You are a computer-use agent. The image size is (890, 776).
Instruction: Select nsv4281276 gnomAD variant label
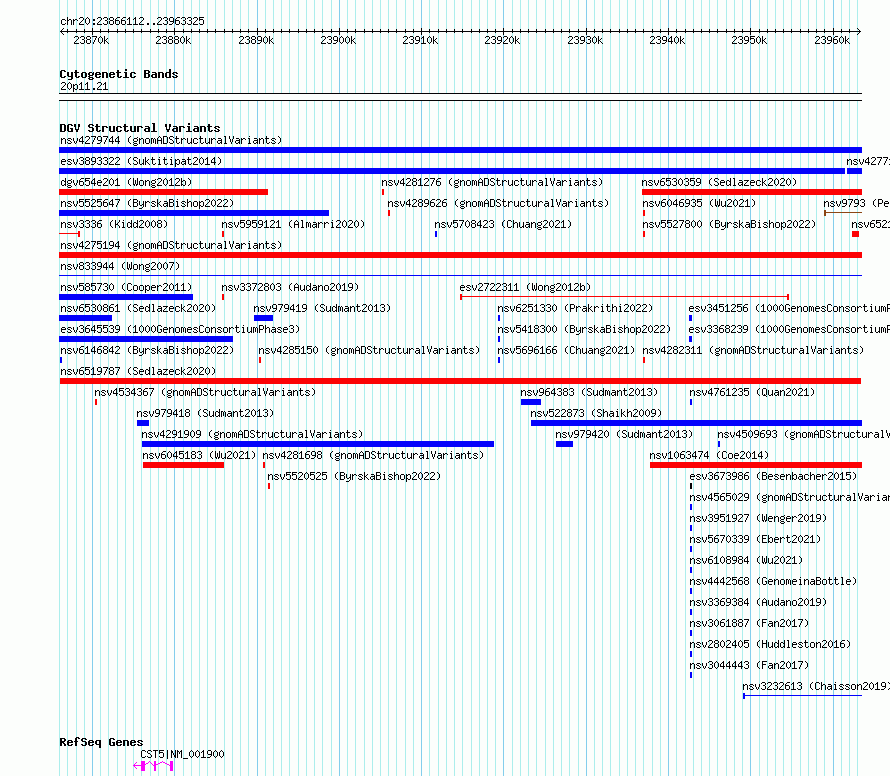[x=492, y=182]
